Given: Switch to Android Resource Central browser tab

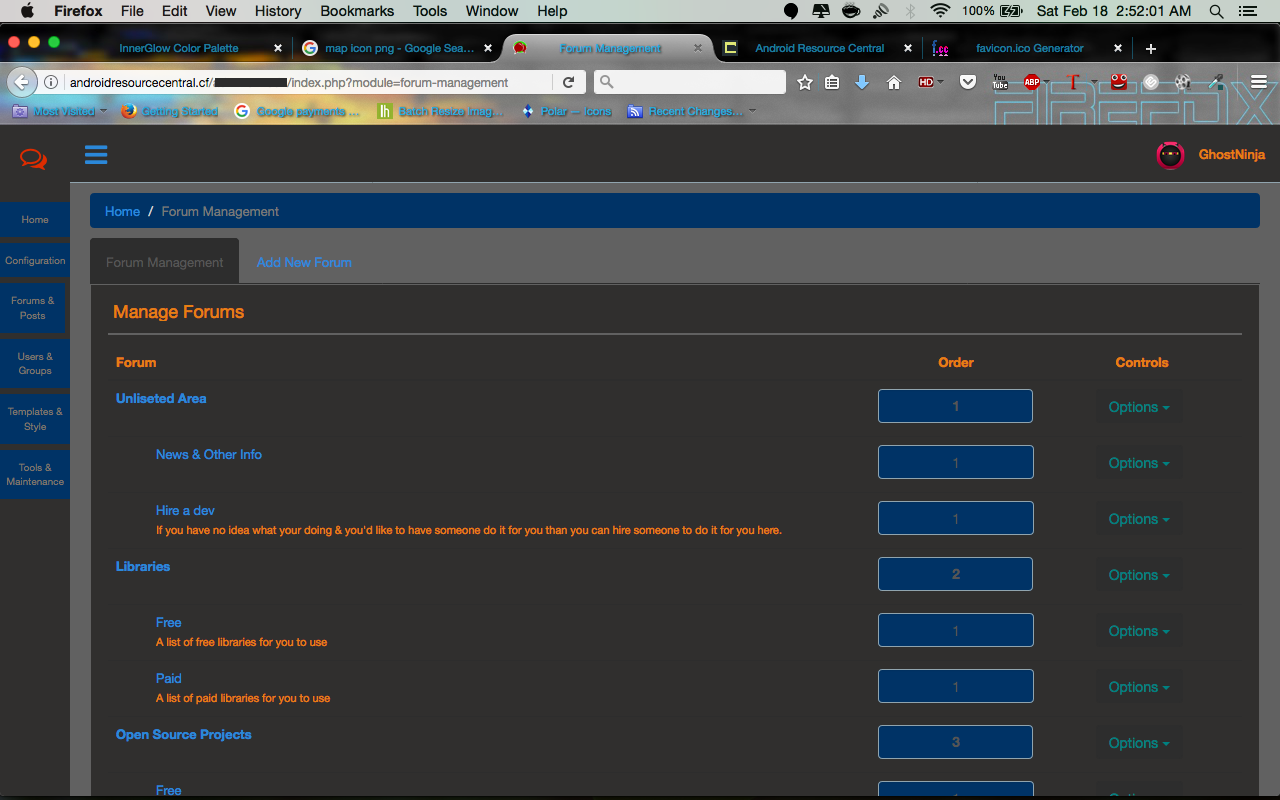Looking at the screenshot, I should point(819,48).
